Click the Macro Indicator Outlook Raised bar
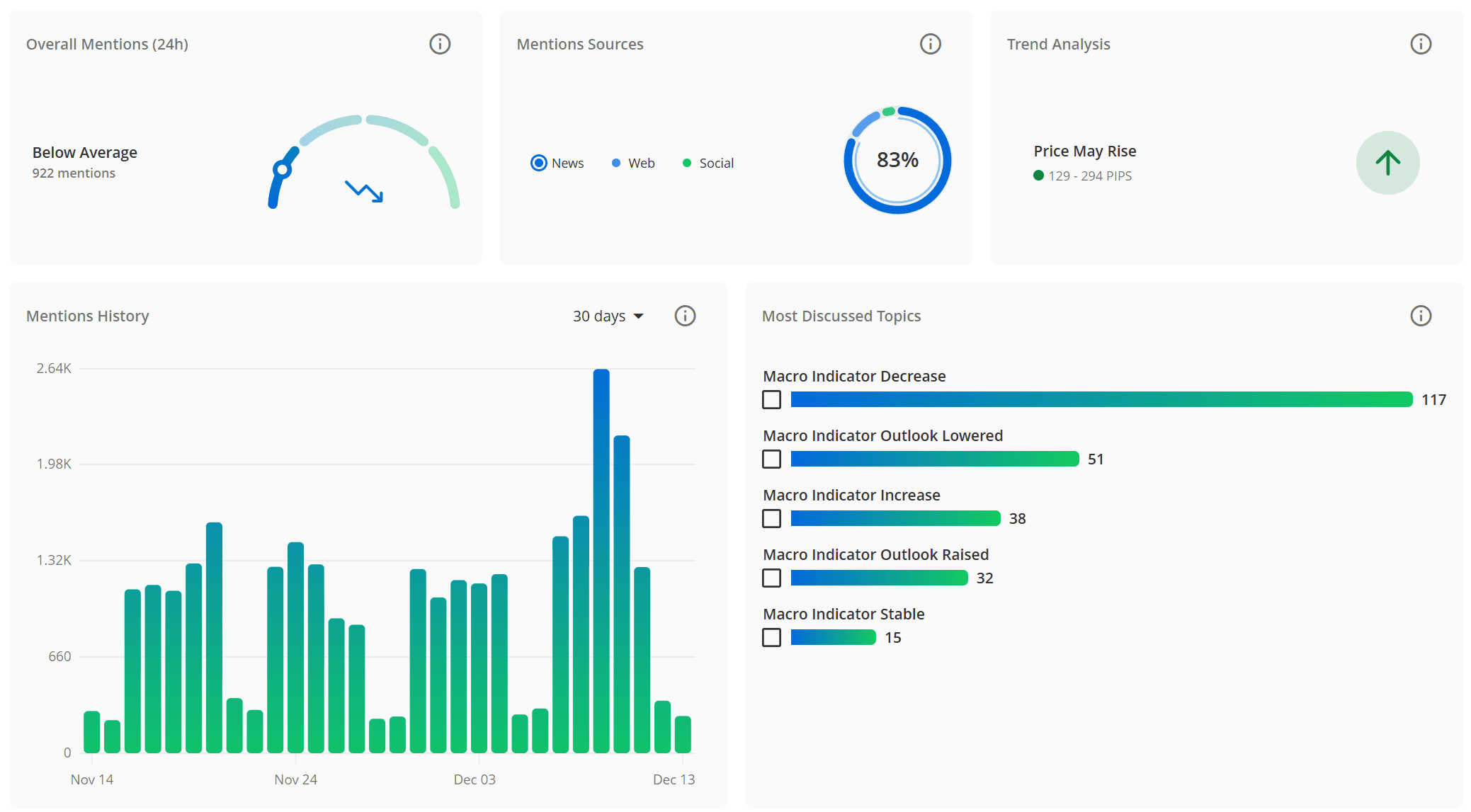The width and height of the screenshot is (1471, 812). 878,578
